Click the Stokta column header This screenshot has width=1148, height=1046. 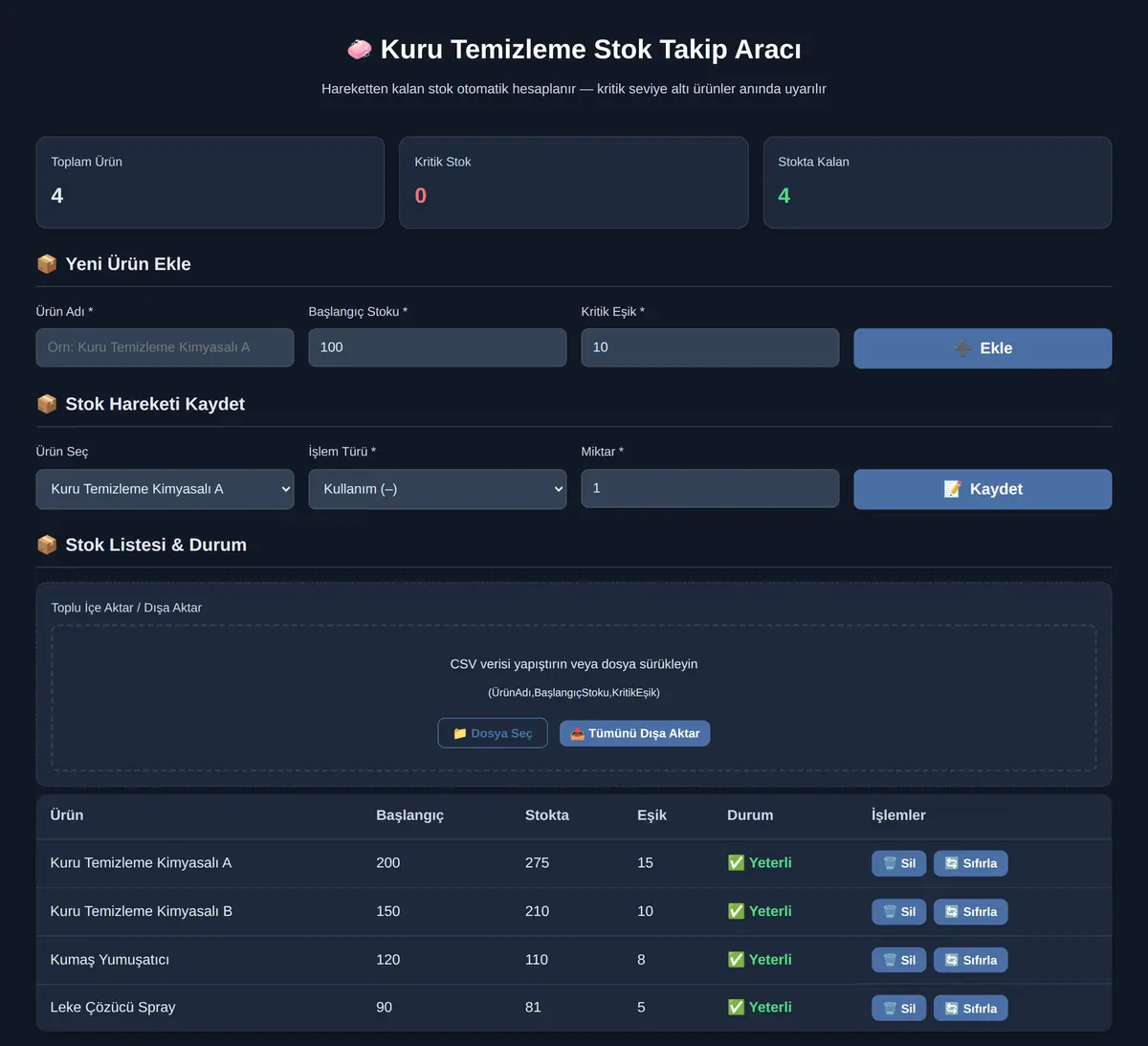(x=547, y=815)
